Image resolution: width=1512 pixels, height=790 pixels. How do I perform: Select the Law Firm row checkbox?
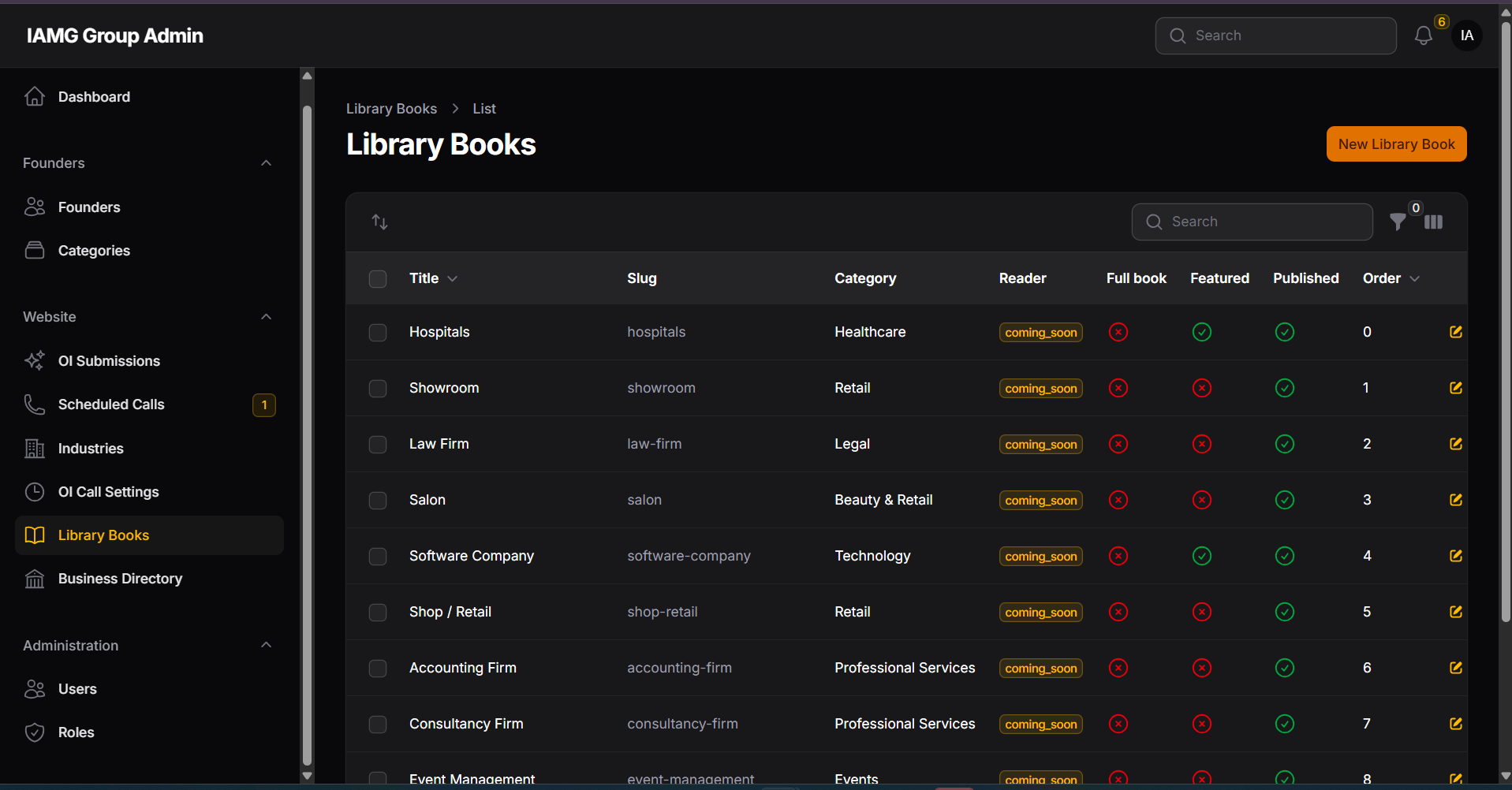(x=378, y=445)
